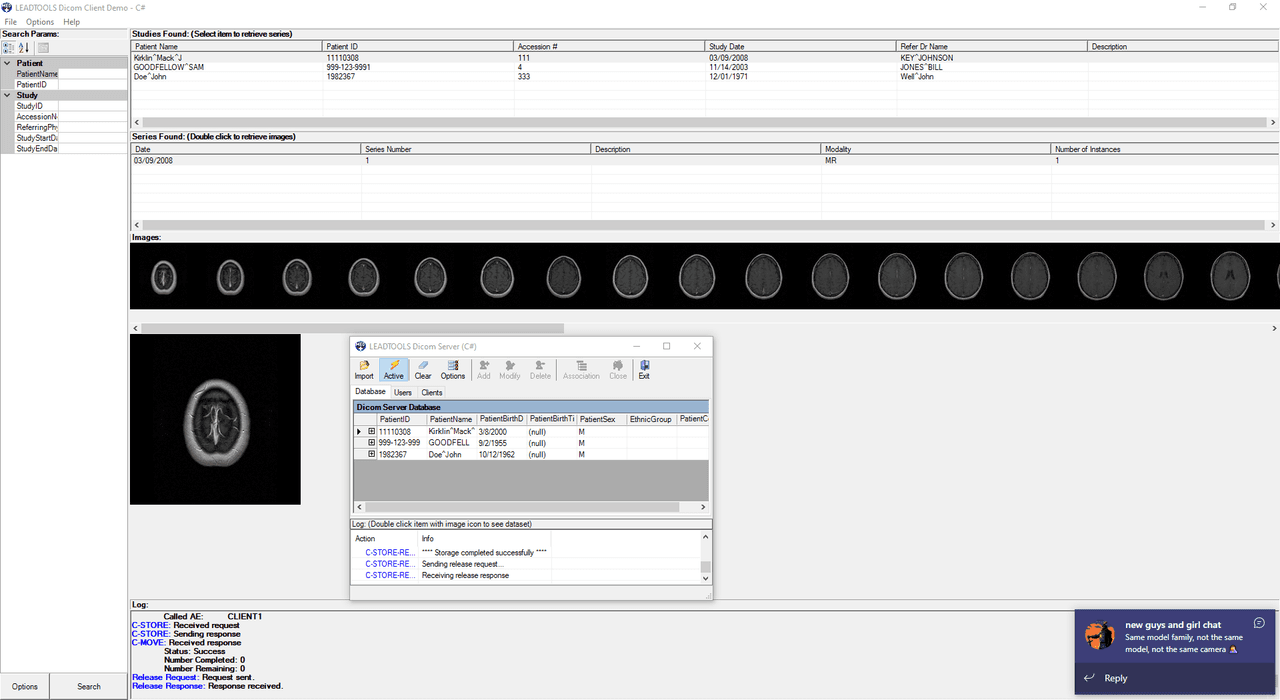Click the Association icon in Dicom Server
1280x700 pixels.
[x=581, y=369]
